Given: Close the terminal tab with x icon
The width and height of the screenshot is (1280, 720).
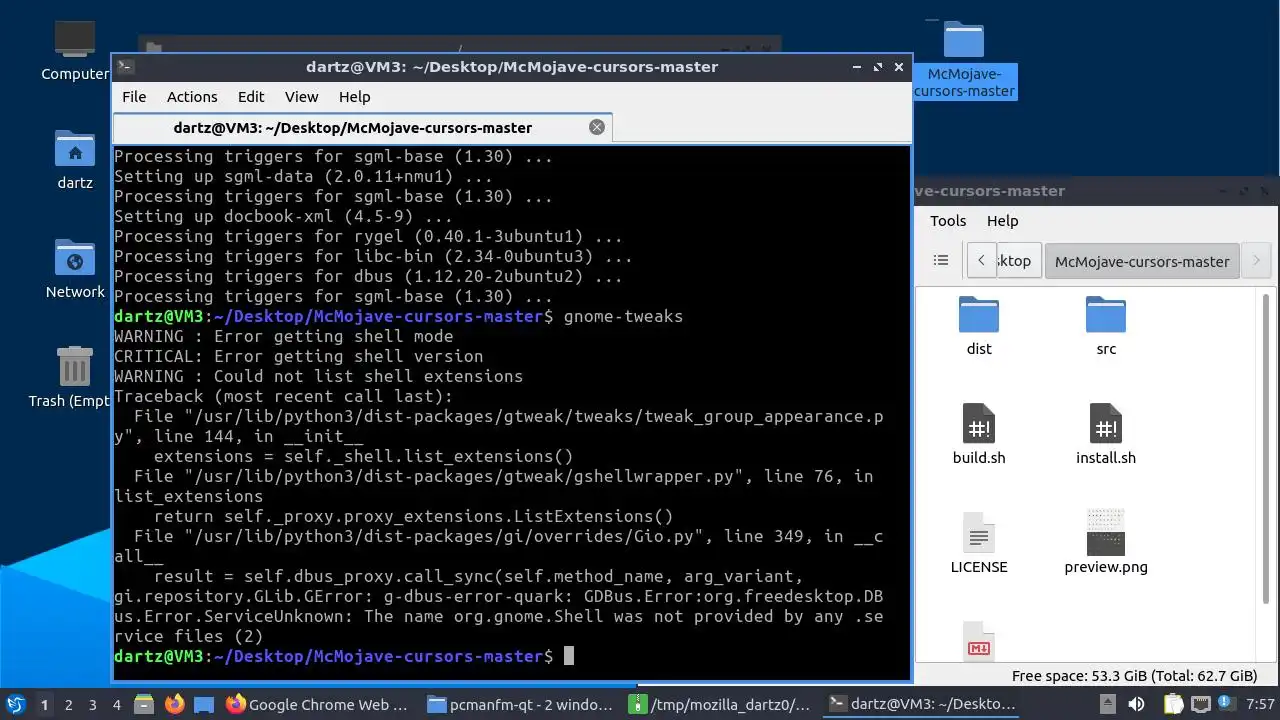Looking at the screenshot, I should [597, 127].
